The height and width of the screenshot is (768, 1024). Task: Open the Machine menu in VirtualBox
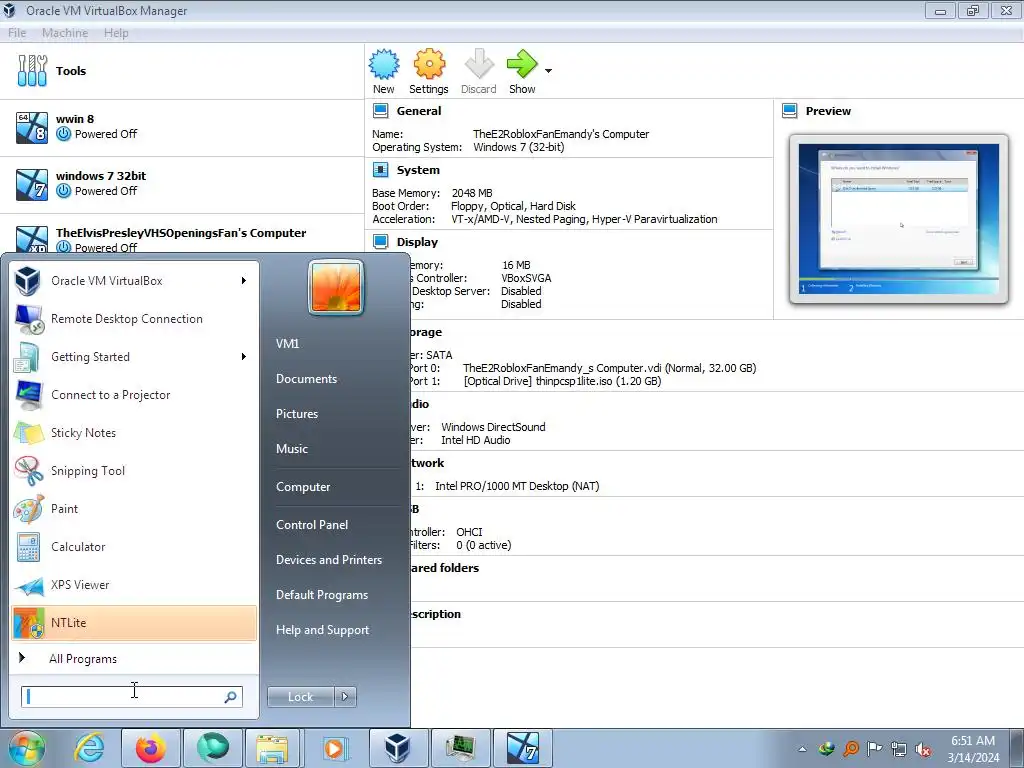coord(65,33)
